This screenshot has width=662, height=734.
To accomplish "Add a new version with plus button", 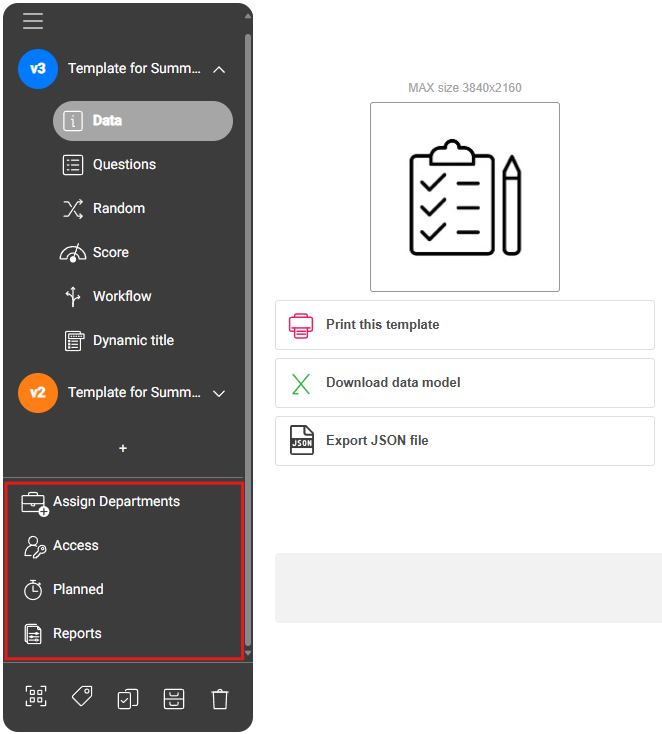I will click(123, 449).
